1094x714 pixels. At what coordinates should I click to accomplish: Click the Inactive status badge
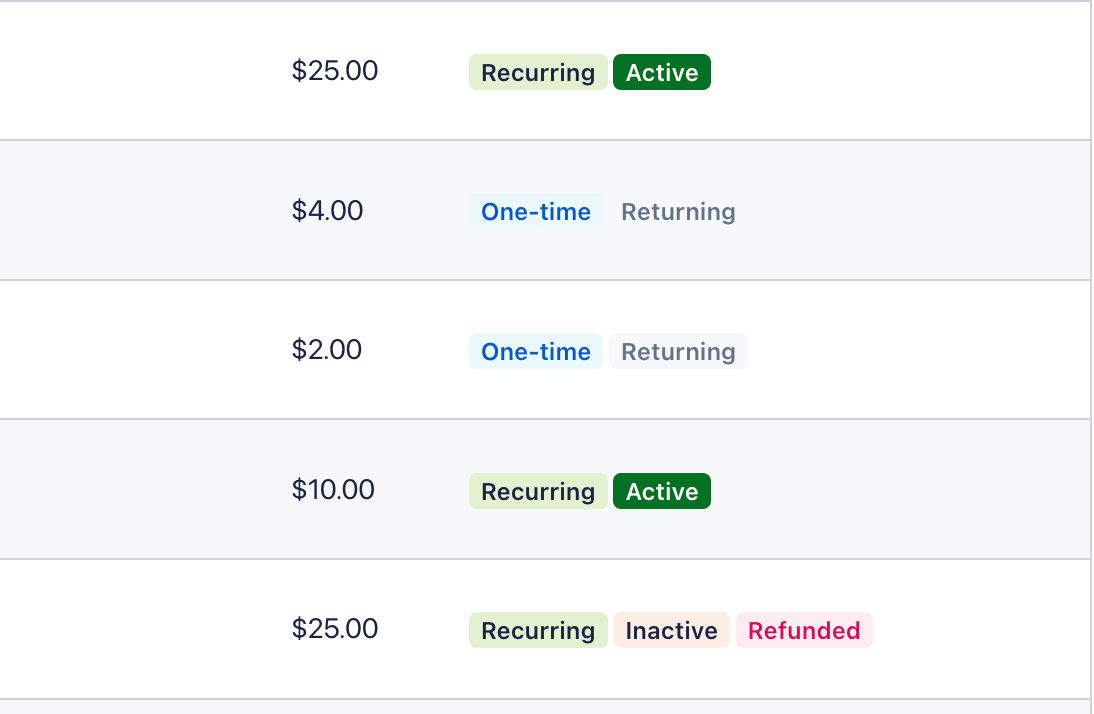(671, 631)
